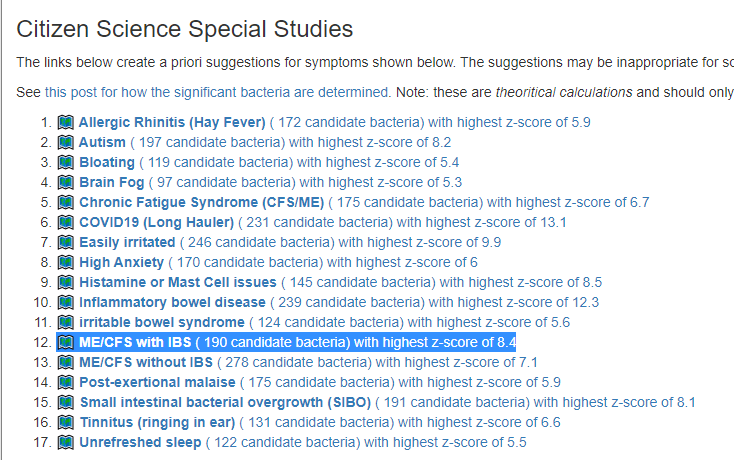734x460 pixels.
Task: Select the Easily irritated study link
Action: coord(127,242)
